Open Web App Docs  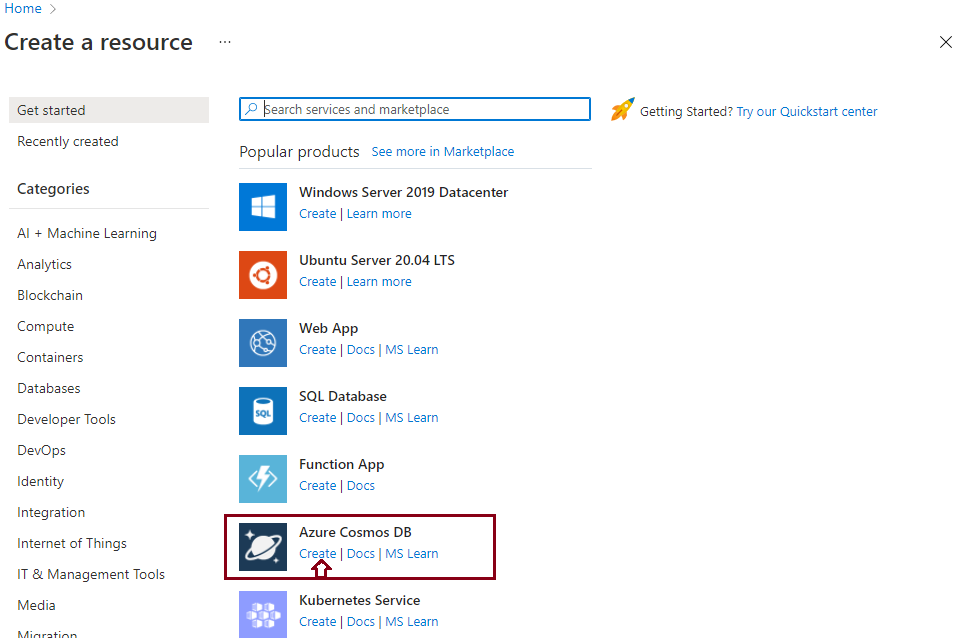click(x=361, y=350)
